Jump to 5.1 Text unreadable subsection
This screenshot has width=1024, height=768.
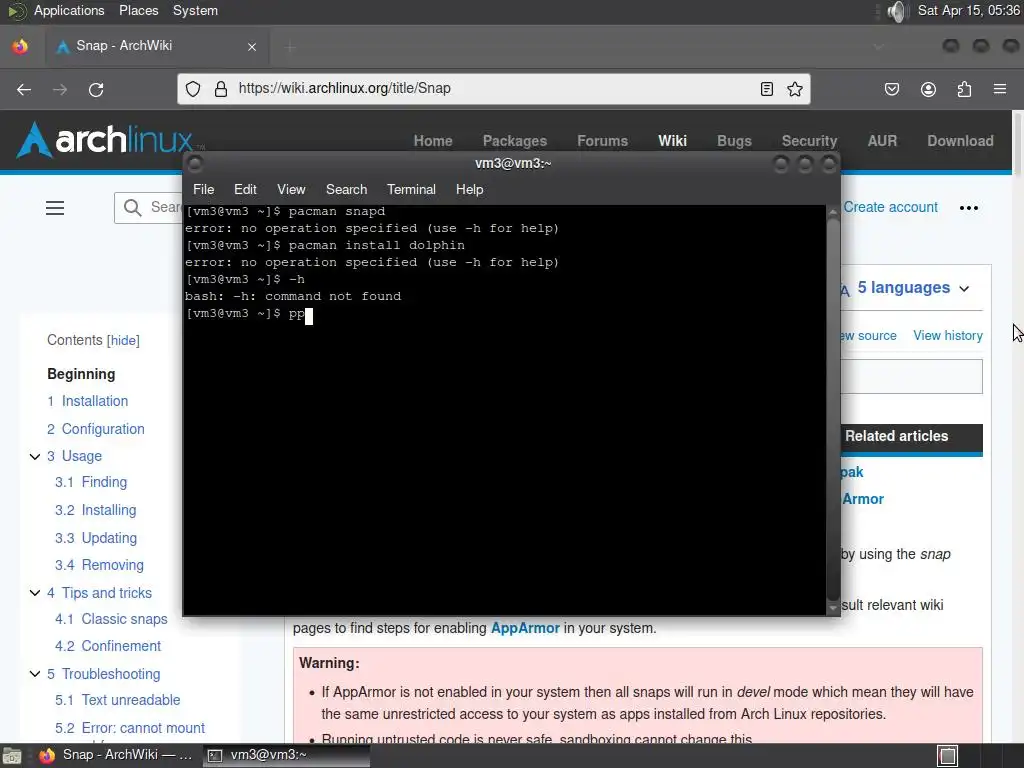[118, 700]
